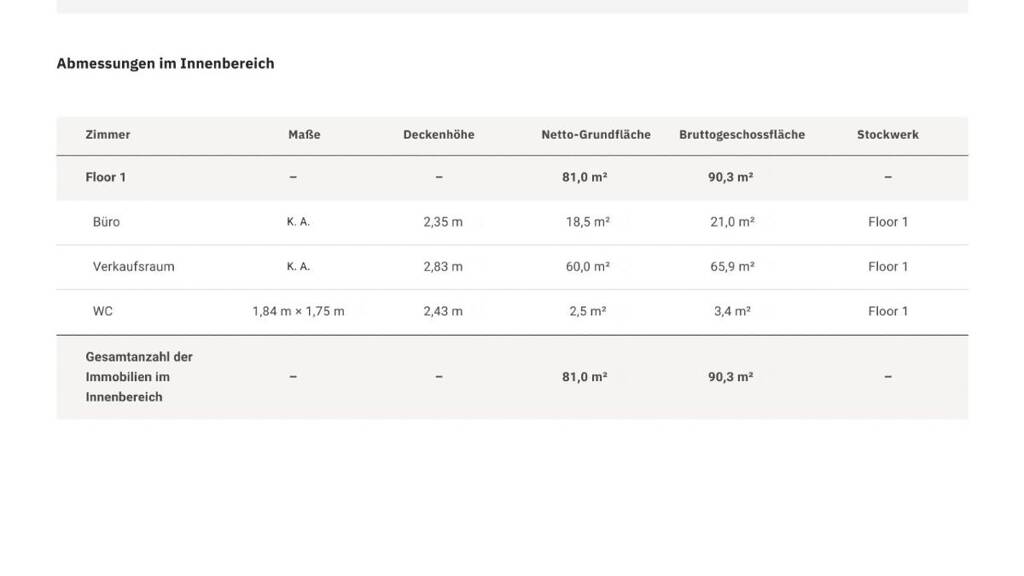
Task: Click the 90,3 m² value in the total row
Action: [731, 377]
